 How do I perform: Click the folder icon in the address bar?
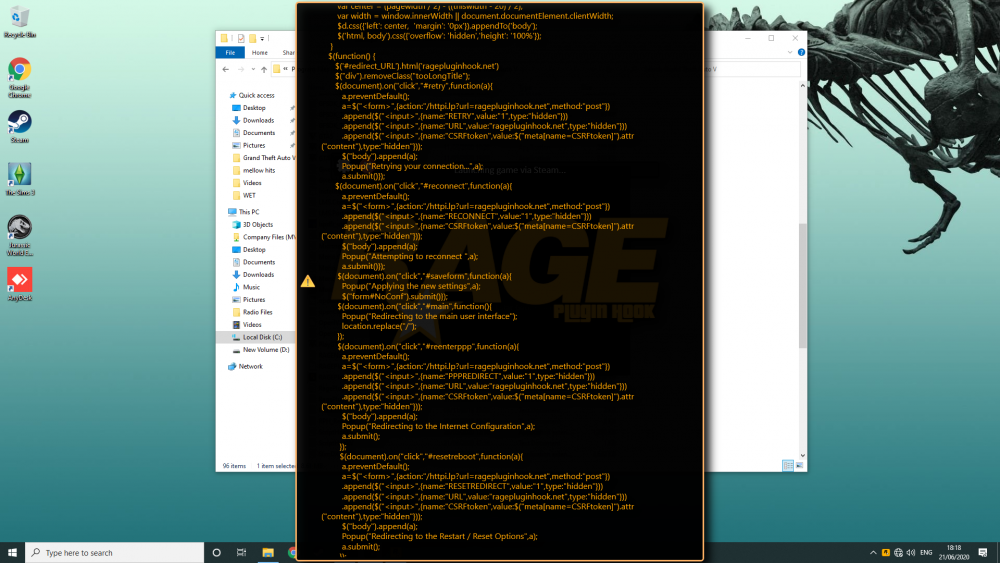pyautogui.click(x=277, y=69)
